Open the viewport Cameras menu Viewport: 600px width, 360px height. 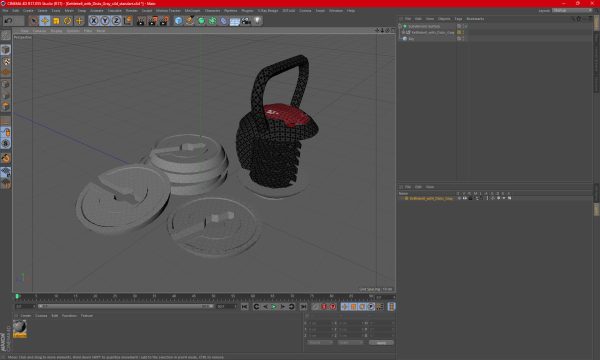point(39,31)
